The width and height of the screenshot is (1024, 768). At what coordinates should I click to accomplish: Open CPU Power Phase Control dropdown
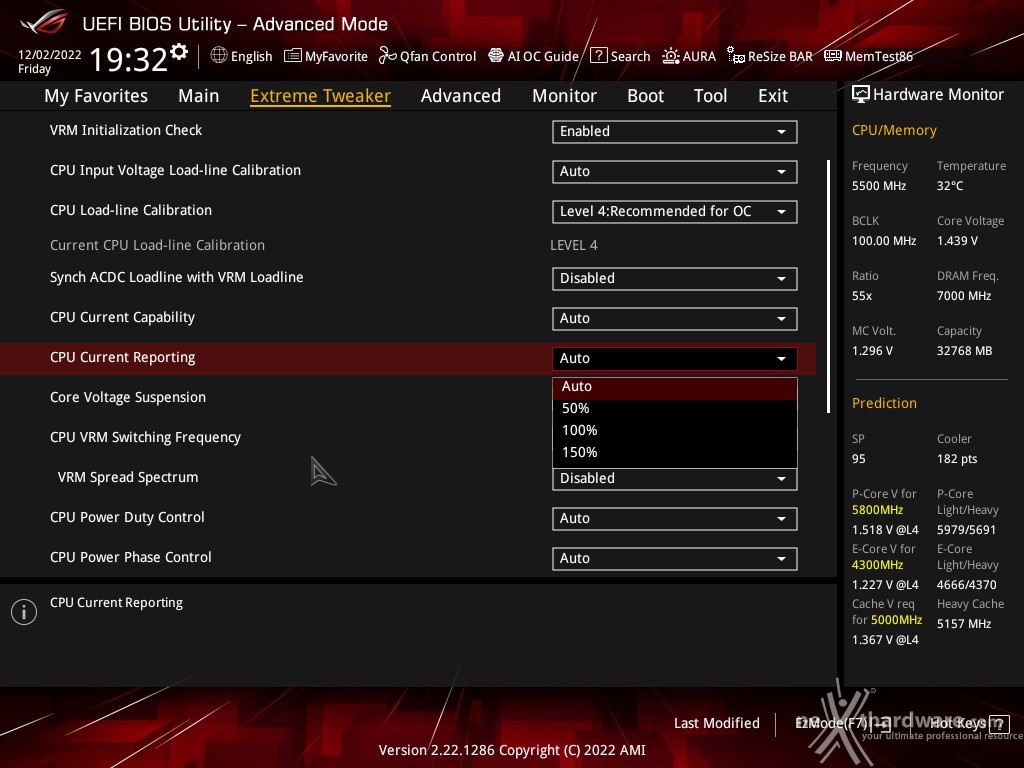click(x=675, y=558)
